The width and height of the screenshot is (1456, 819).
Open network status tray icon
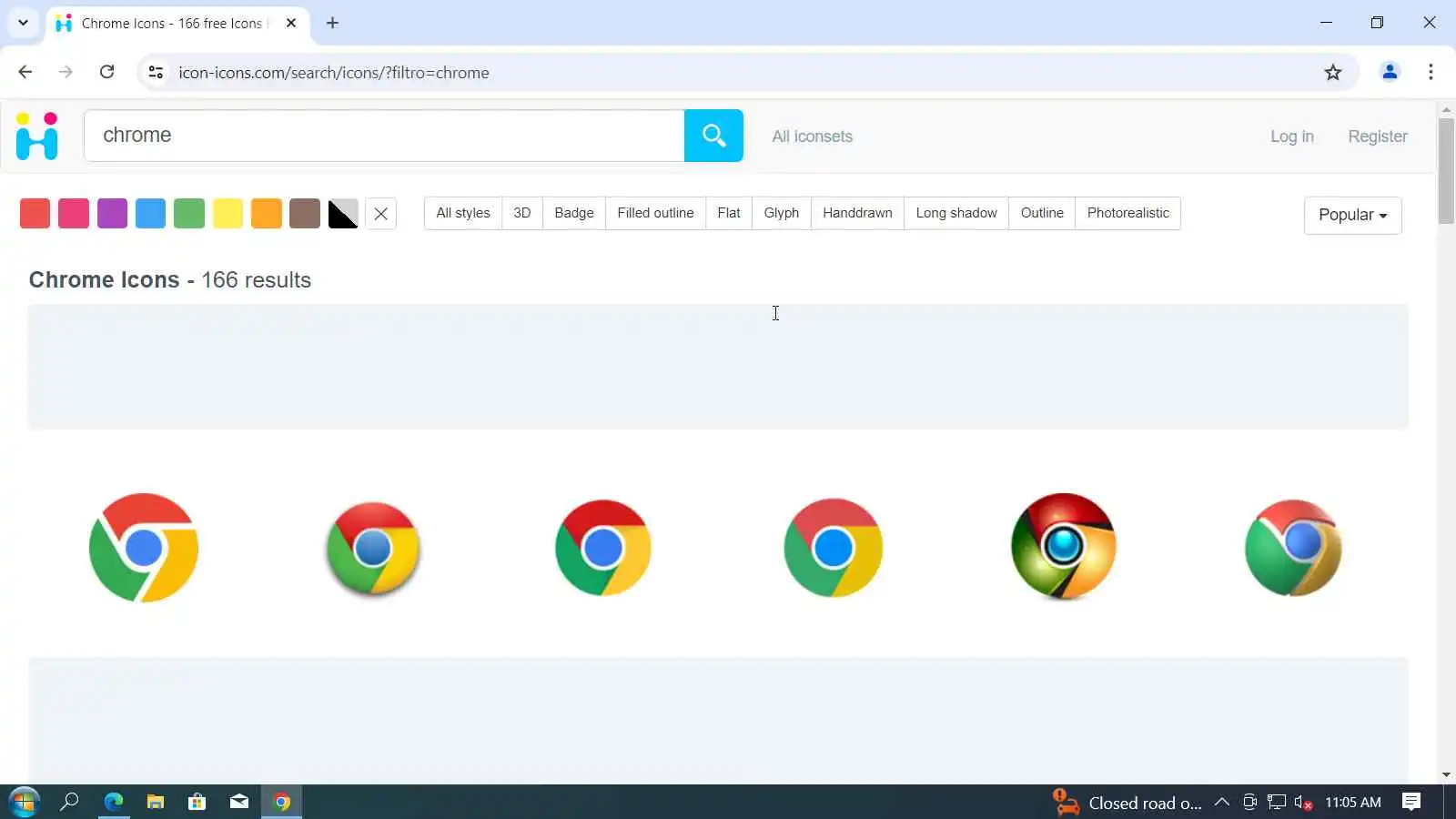coord(1277,802)
